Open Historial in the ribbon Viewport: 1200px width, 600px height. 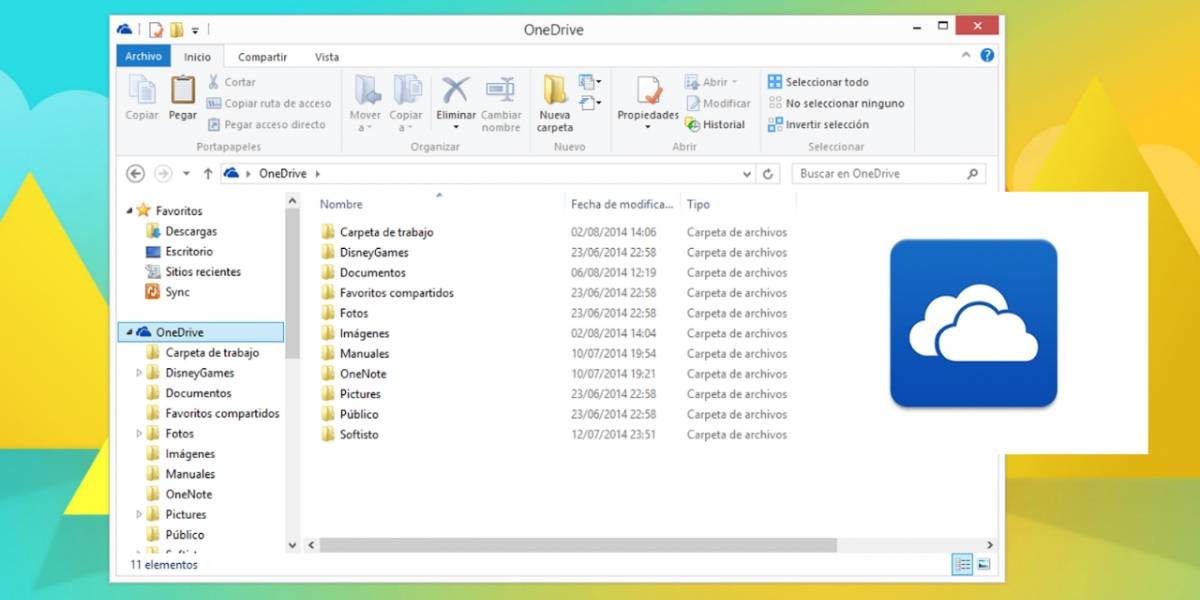(715, 124)
